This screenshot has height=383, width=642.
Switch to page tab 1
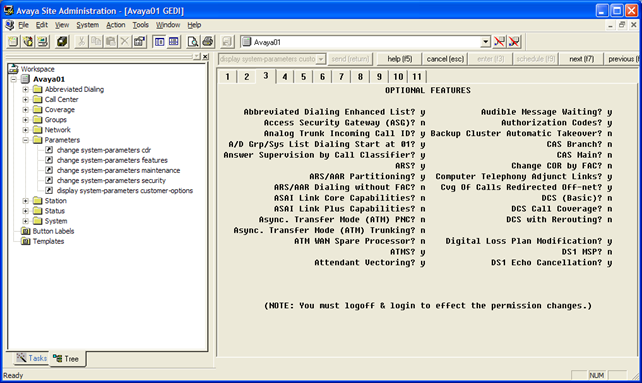[x=227, y=77]
